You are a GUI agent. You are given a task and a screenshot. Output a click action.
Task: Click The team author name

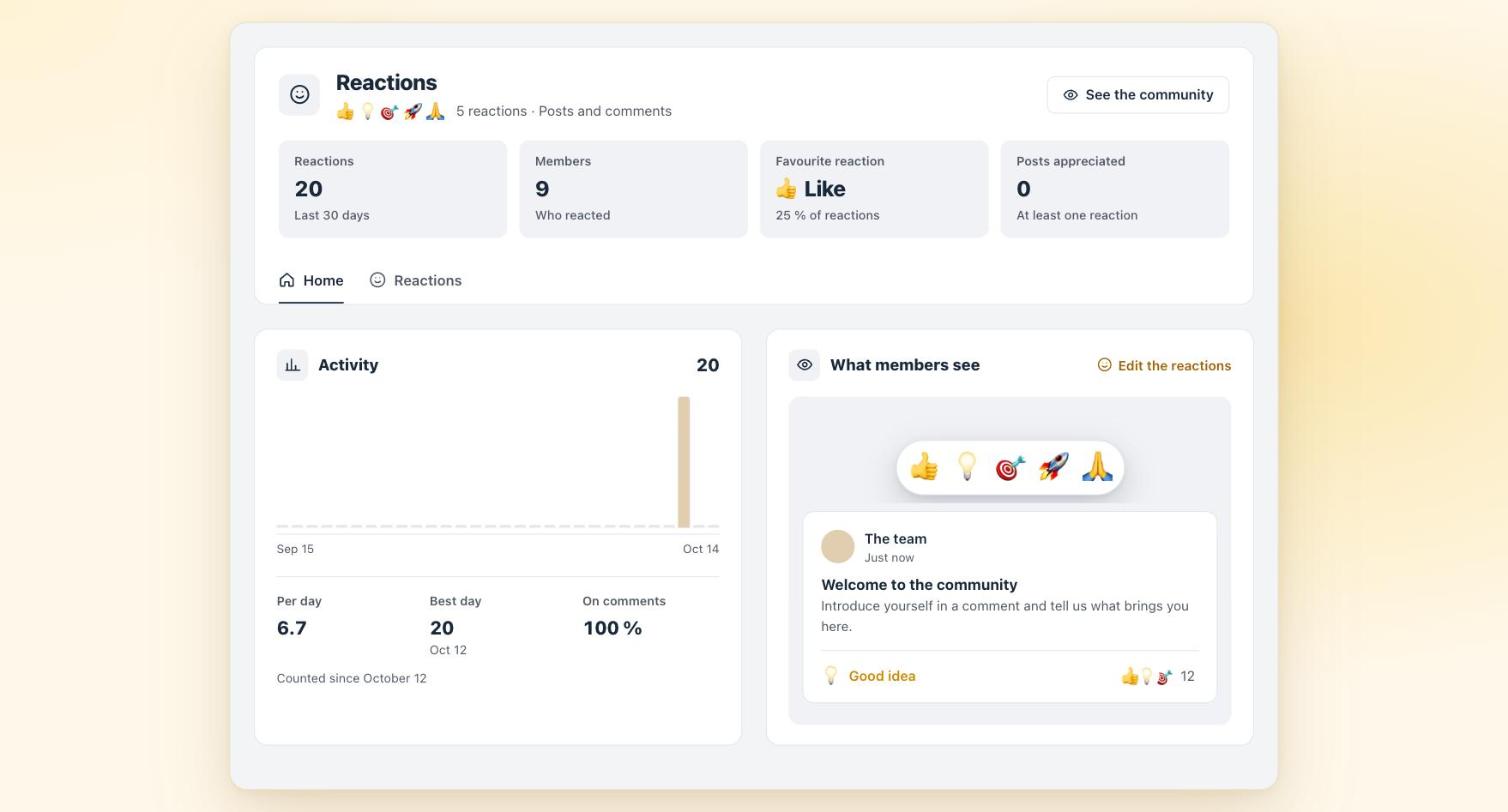[896, 539]
